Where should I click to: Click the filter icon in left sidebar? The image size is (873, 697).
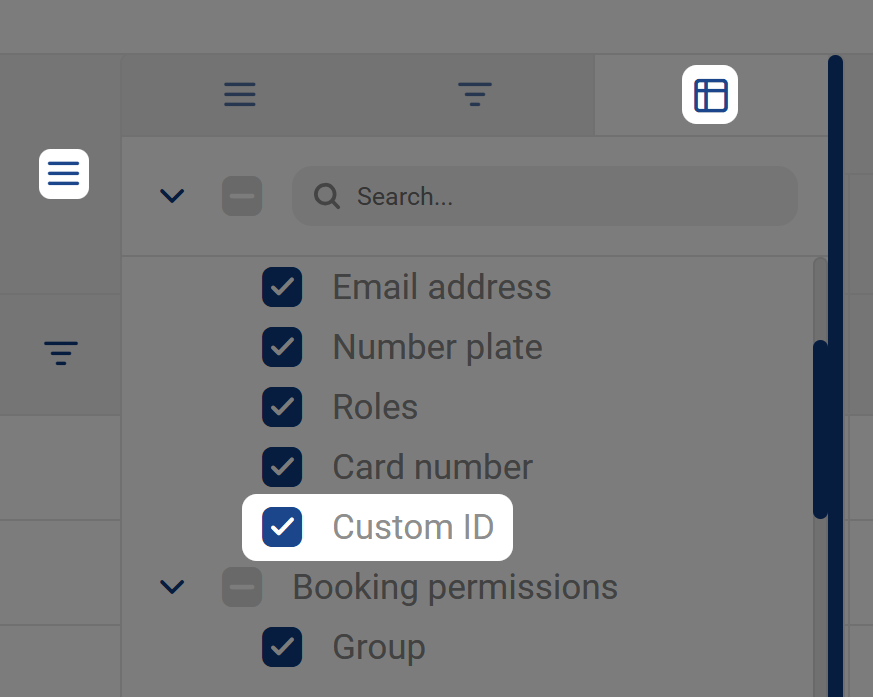tap(61, 353)
